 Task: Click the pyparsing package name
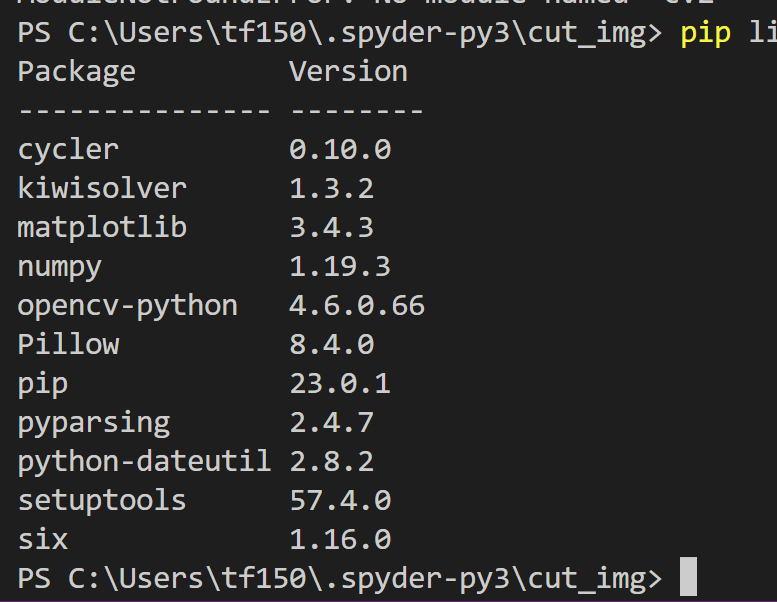[x=94, y=424]
